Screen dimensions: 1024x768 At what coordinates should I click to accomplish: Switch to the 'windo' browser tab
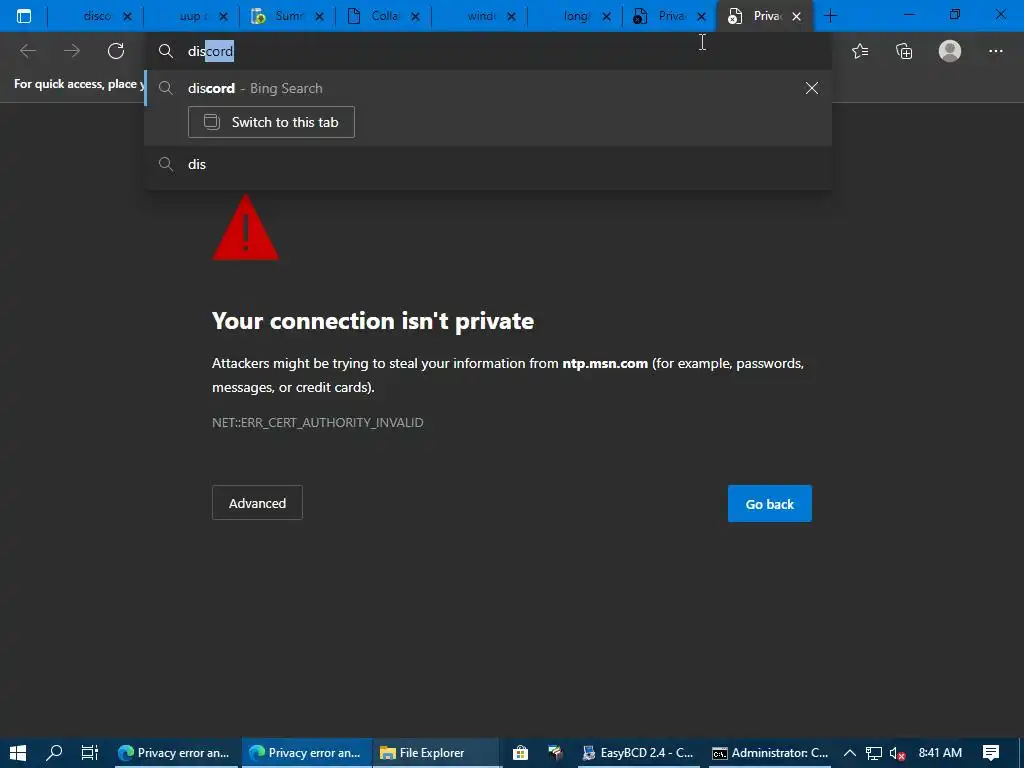point(479,16)
